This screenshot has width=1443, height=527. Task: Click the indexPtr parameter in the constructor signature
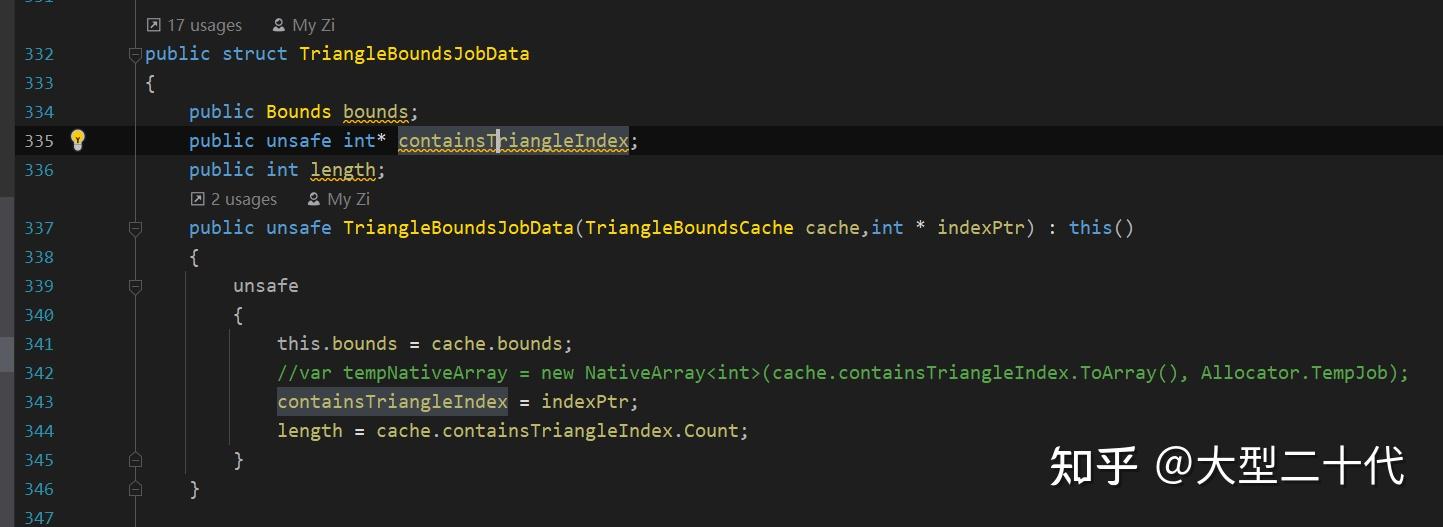[981, 228]
